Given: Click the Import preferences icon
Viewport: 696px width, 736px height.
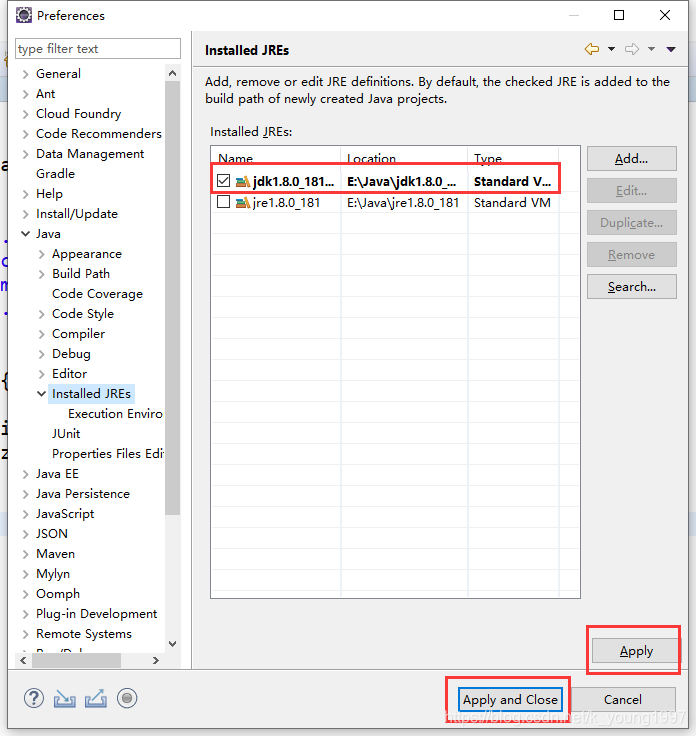Looking at the screenshot, I should pos(64,698).
